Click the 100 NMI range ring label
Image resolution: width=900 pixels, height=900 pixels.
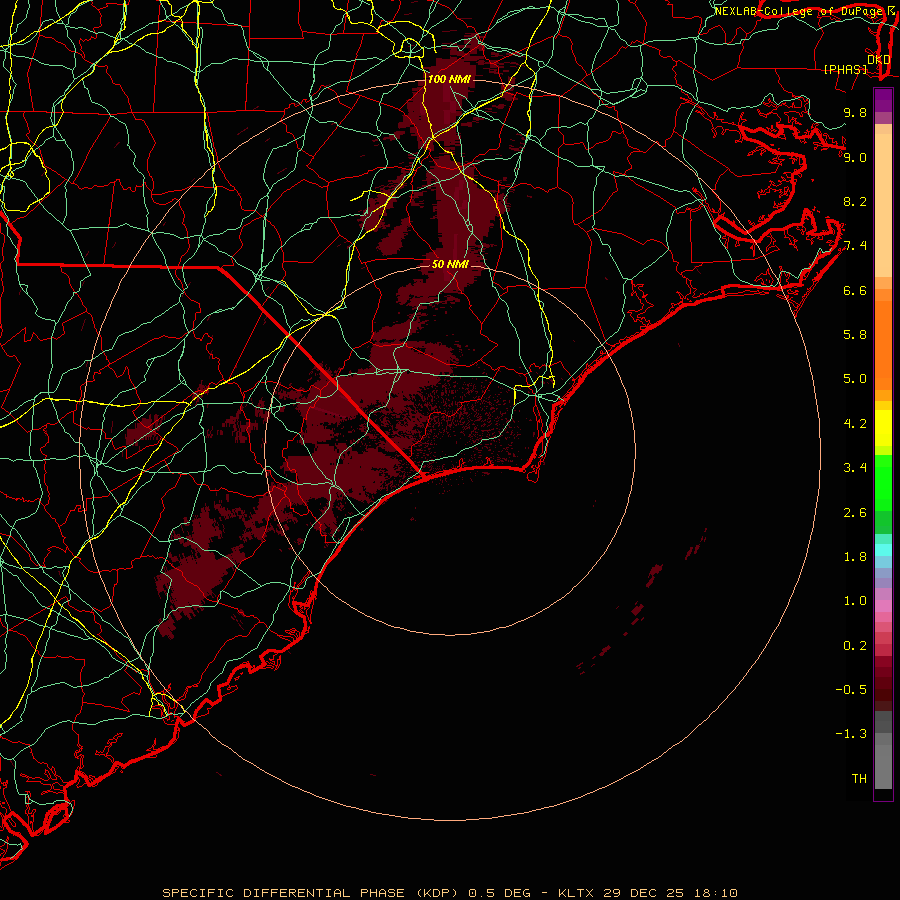coord(449,79)
